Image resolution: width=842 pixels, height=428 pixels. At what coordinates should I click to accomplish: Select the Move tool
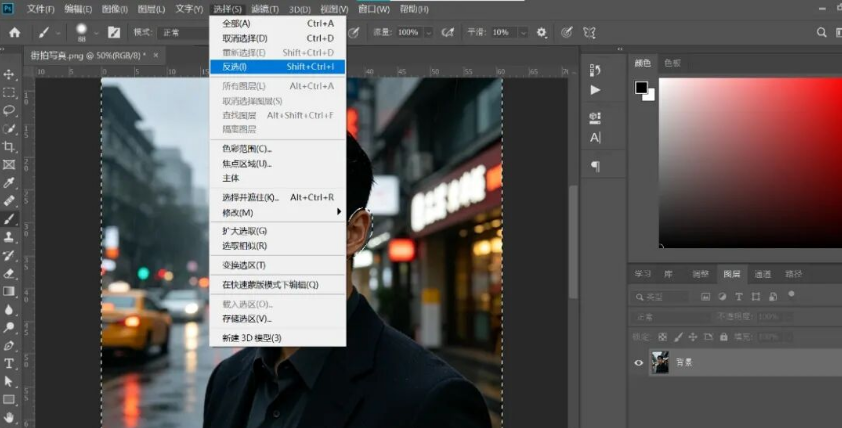pyautogui.click(x=9, y=74)
